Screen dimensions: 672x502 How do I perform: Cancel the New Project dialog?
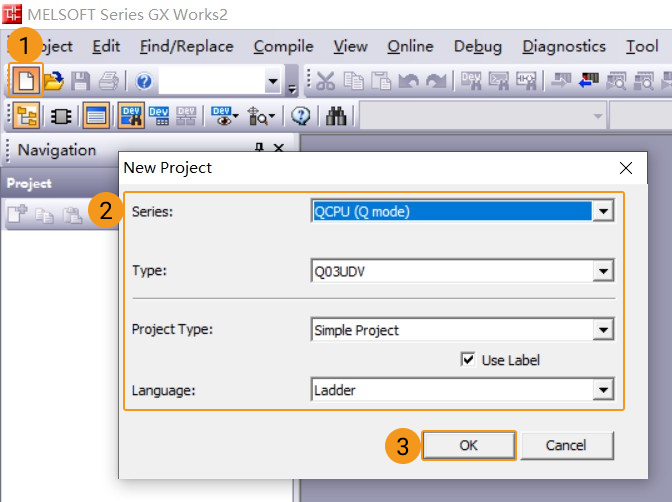(567, 445)
